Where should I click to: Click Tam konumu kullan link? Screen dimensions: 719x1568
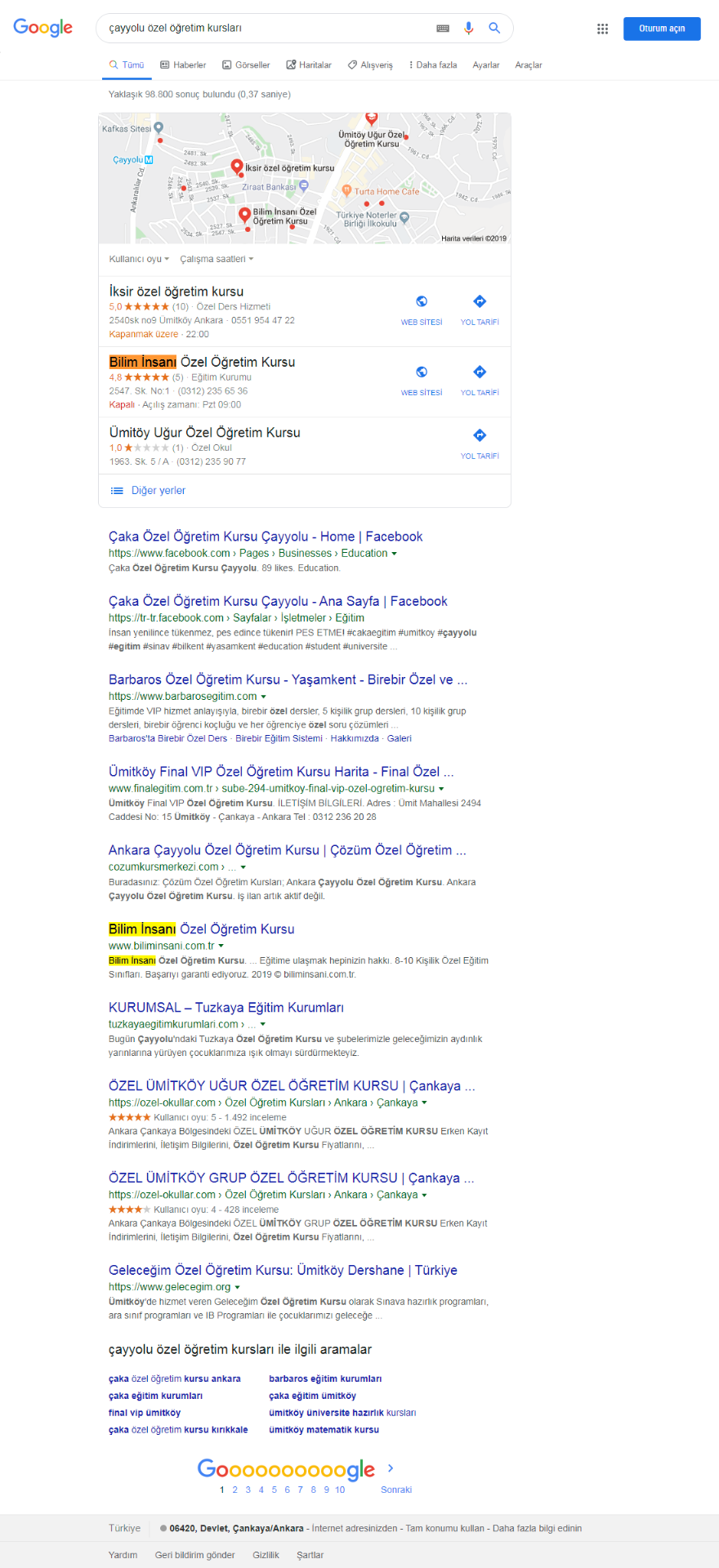[445, 1528]
